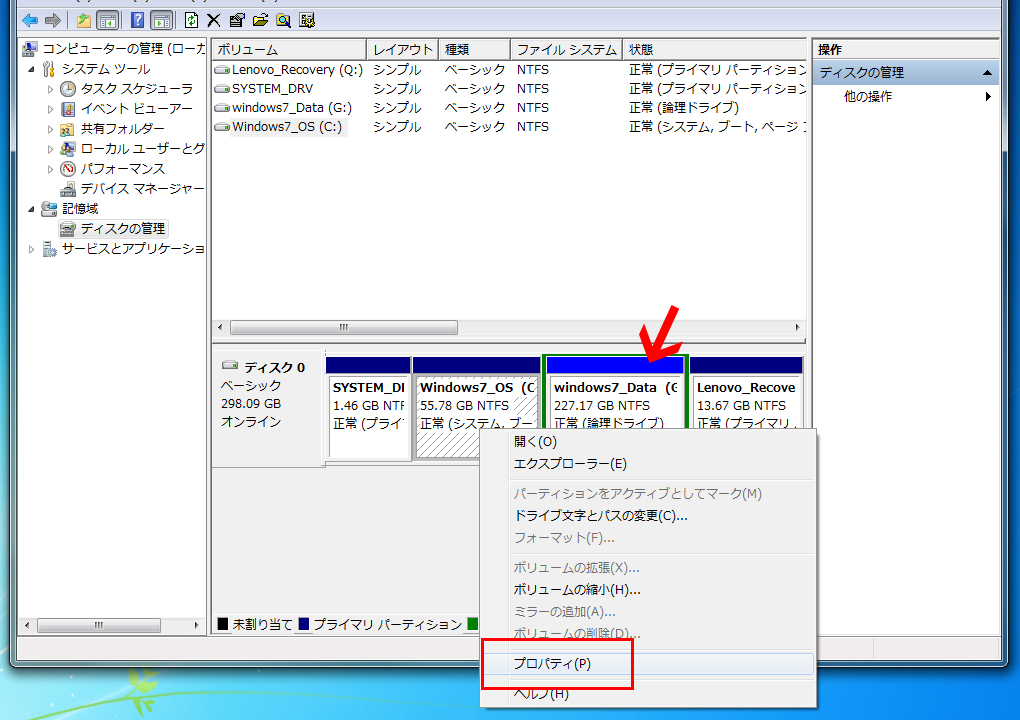The width and height of the screenshot is (1020, 720).
Task: Expand the タスク スケジューラ tree node
Action: point(51,89)
